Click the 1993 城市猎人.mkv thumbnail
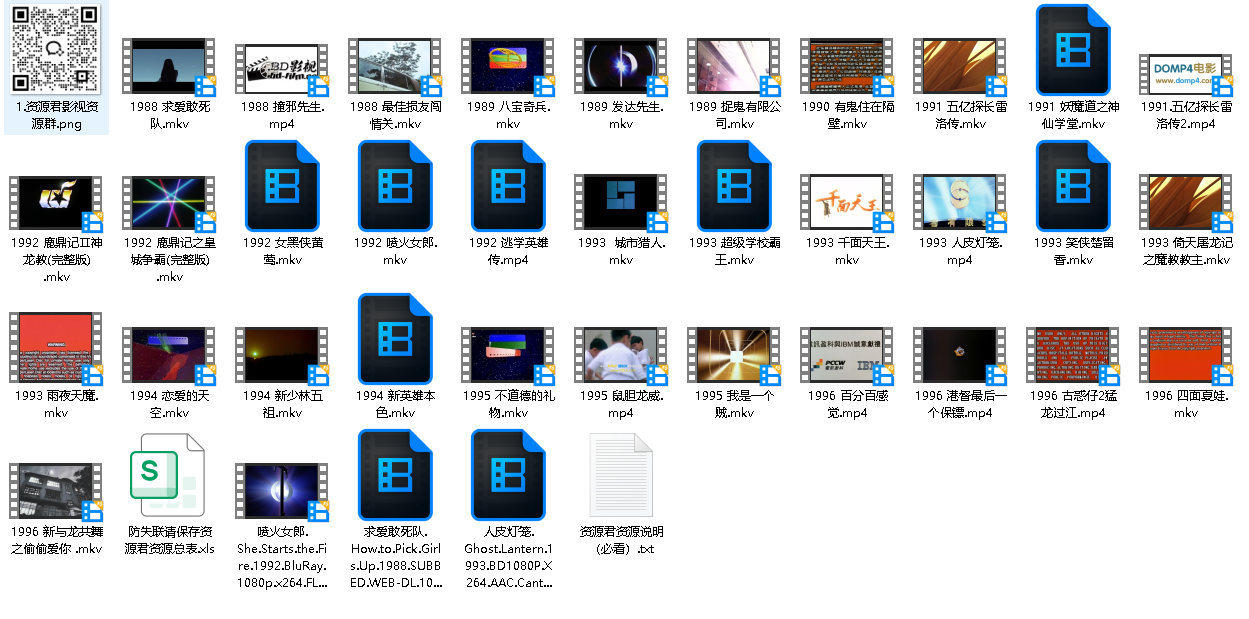 pos(620,203)
